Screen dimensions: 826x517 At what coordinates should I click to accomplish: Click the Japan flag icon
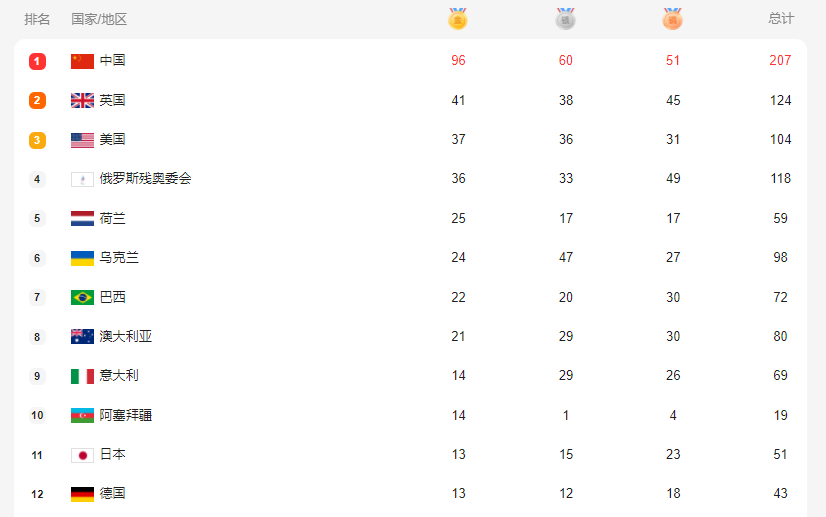[83, 455]
